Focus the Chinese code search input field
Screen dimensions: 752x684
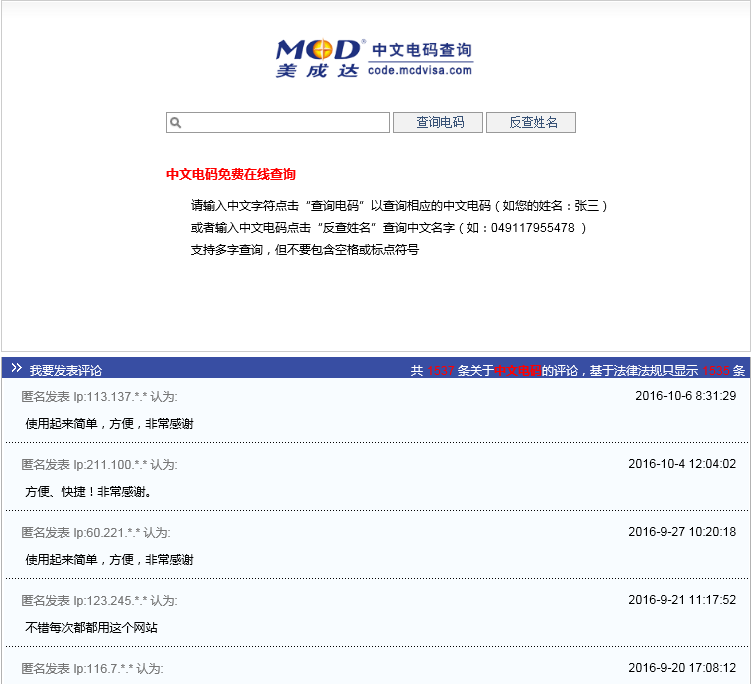[x=278, y=122]
